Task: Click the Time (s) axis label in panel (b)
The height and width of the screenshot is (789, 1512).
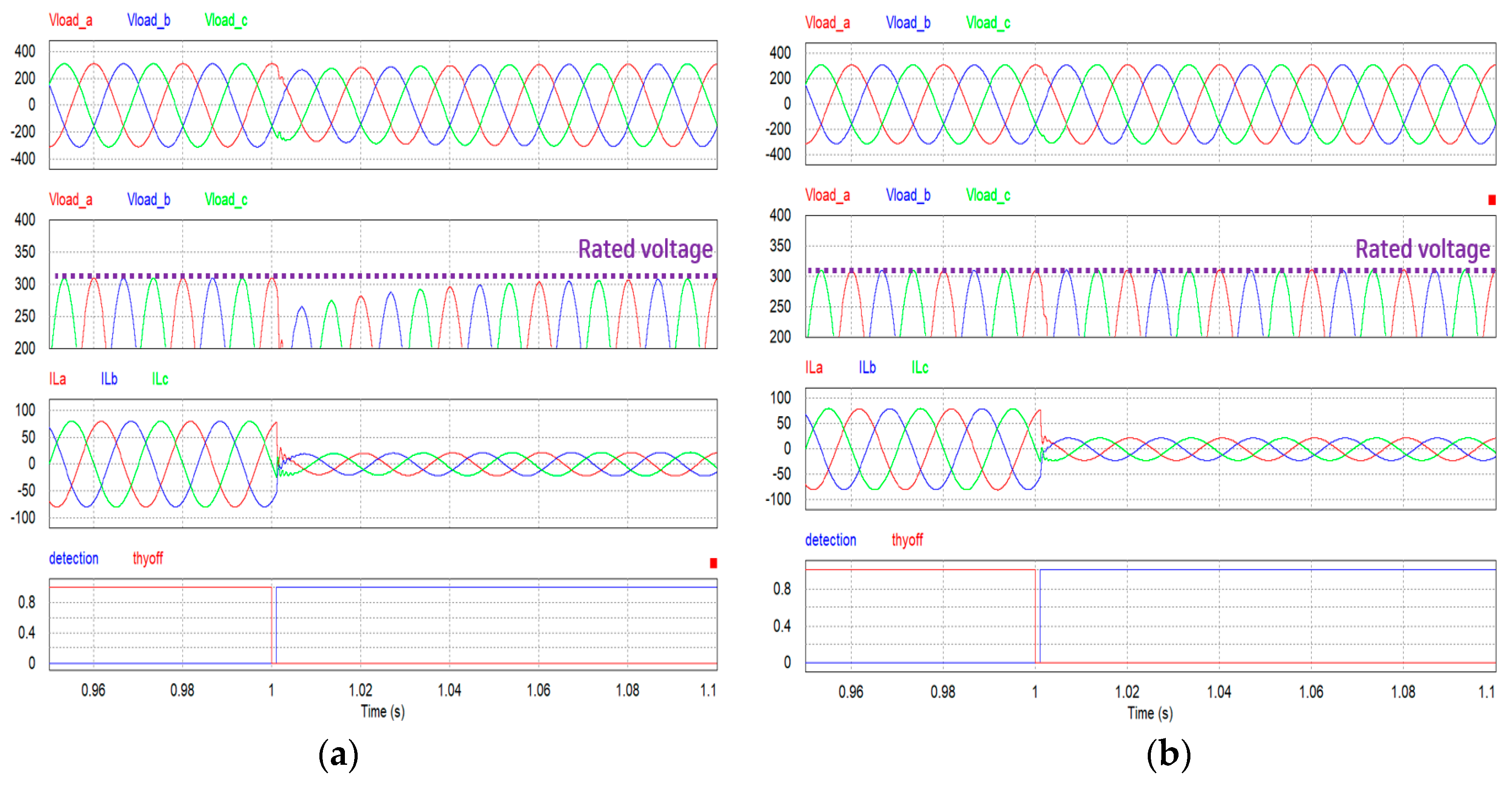Action: tap(1150, 713)
